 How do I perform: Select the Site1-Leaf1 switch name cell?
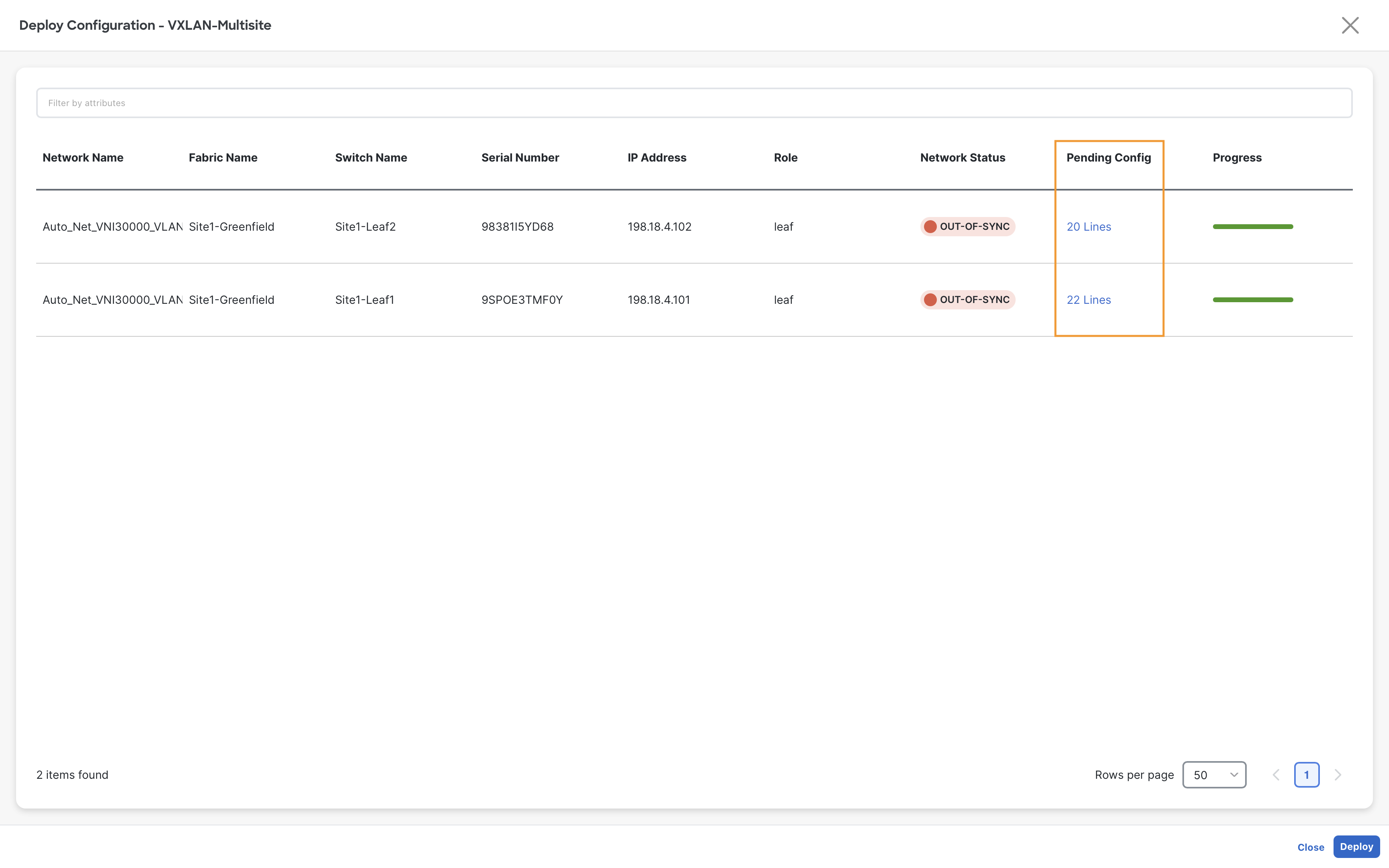[x=365, y=300]
